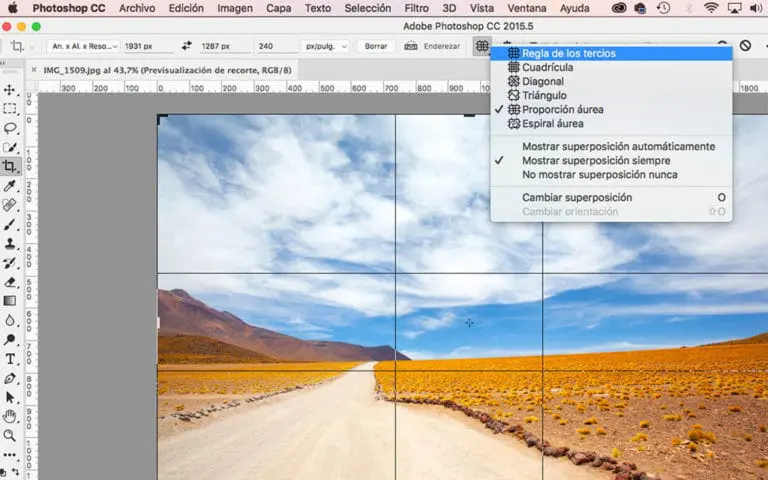768x480 pixels.
Task: Open the Apple menu
Action: 13,8
